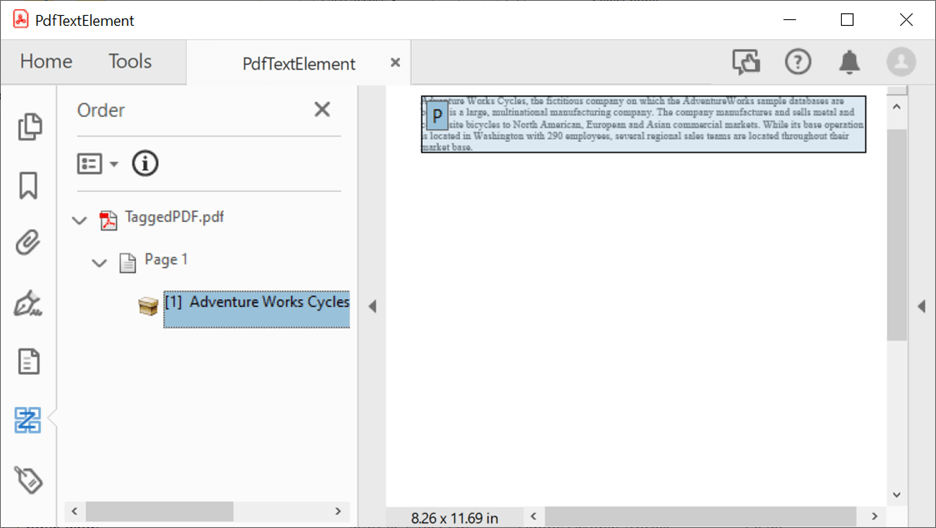Screen dimensions: 936x528
Task: Open the Attachments paperclip panel
Action: coord(29,243)
